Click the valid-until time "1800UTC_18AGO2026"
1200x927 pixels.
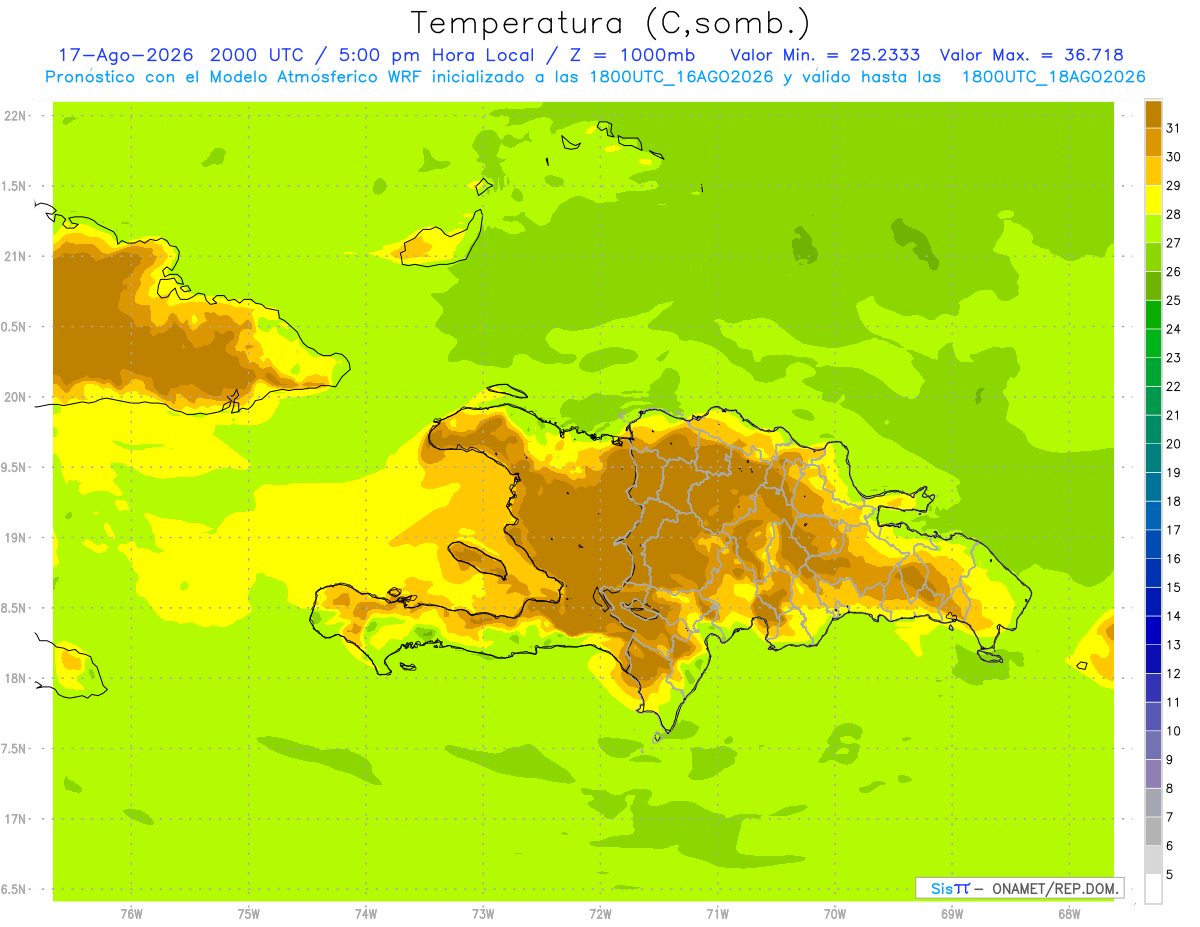coord(1053,77)
